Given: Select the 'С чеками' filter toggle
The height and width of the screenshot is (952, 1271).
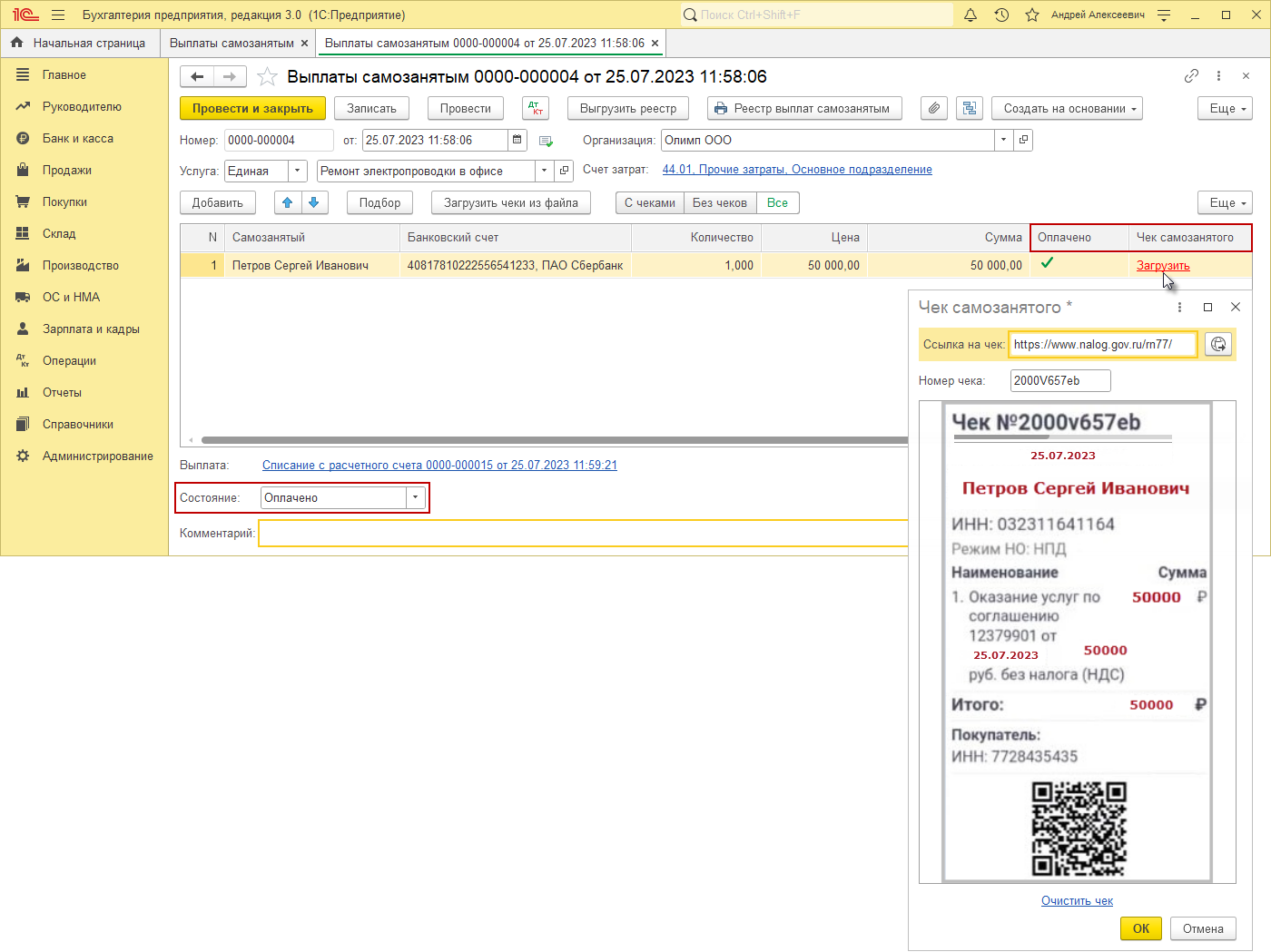Looking at the screenshot, I should tap(649, 202).
